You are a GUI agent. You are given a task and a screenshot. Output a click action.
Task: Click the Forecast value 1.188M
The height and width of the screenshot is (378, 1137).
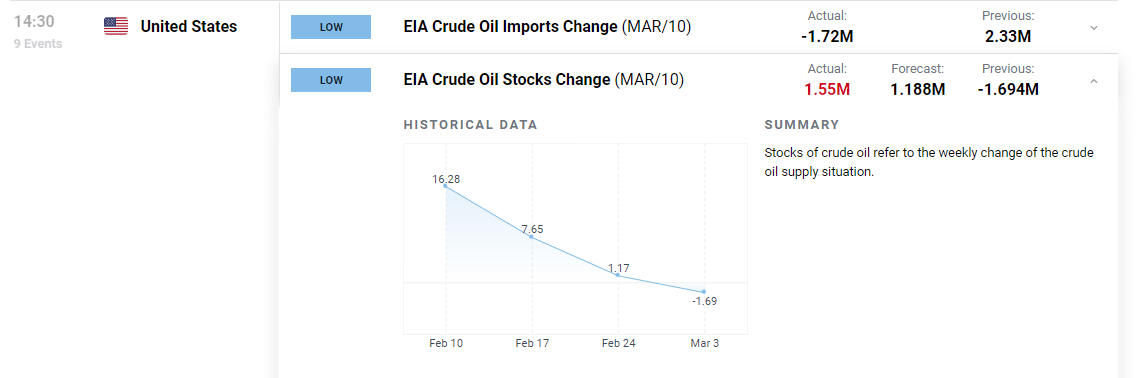(918, 89)
